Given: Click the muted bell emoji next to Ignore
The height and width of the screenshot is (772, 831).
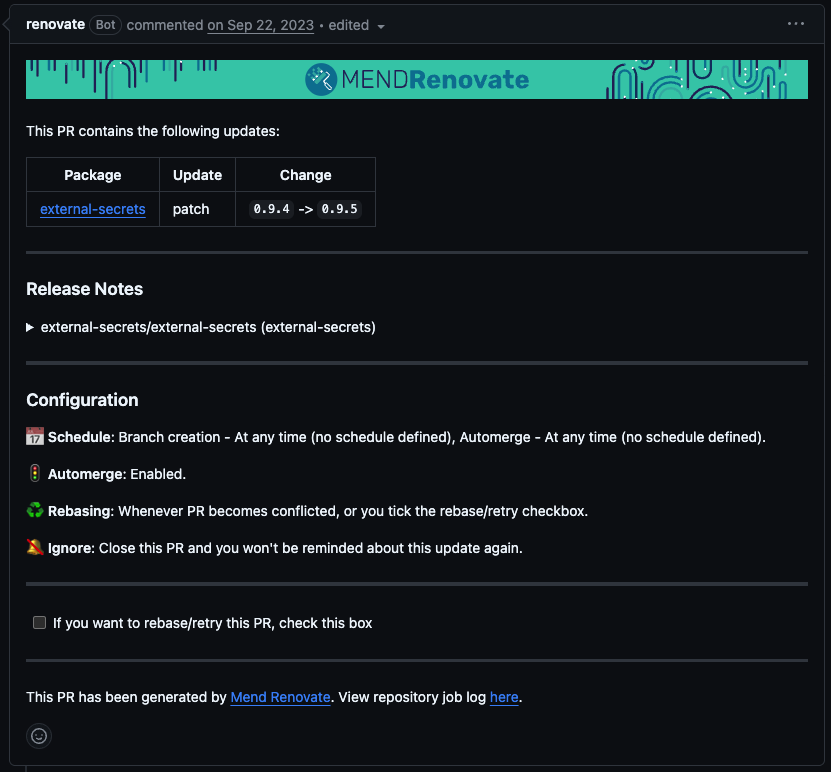Looking at the screenshot, I should [35, 547].
